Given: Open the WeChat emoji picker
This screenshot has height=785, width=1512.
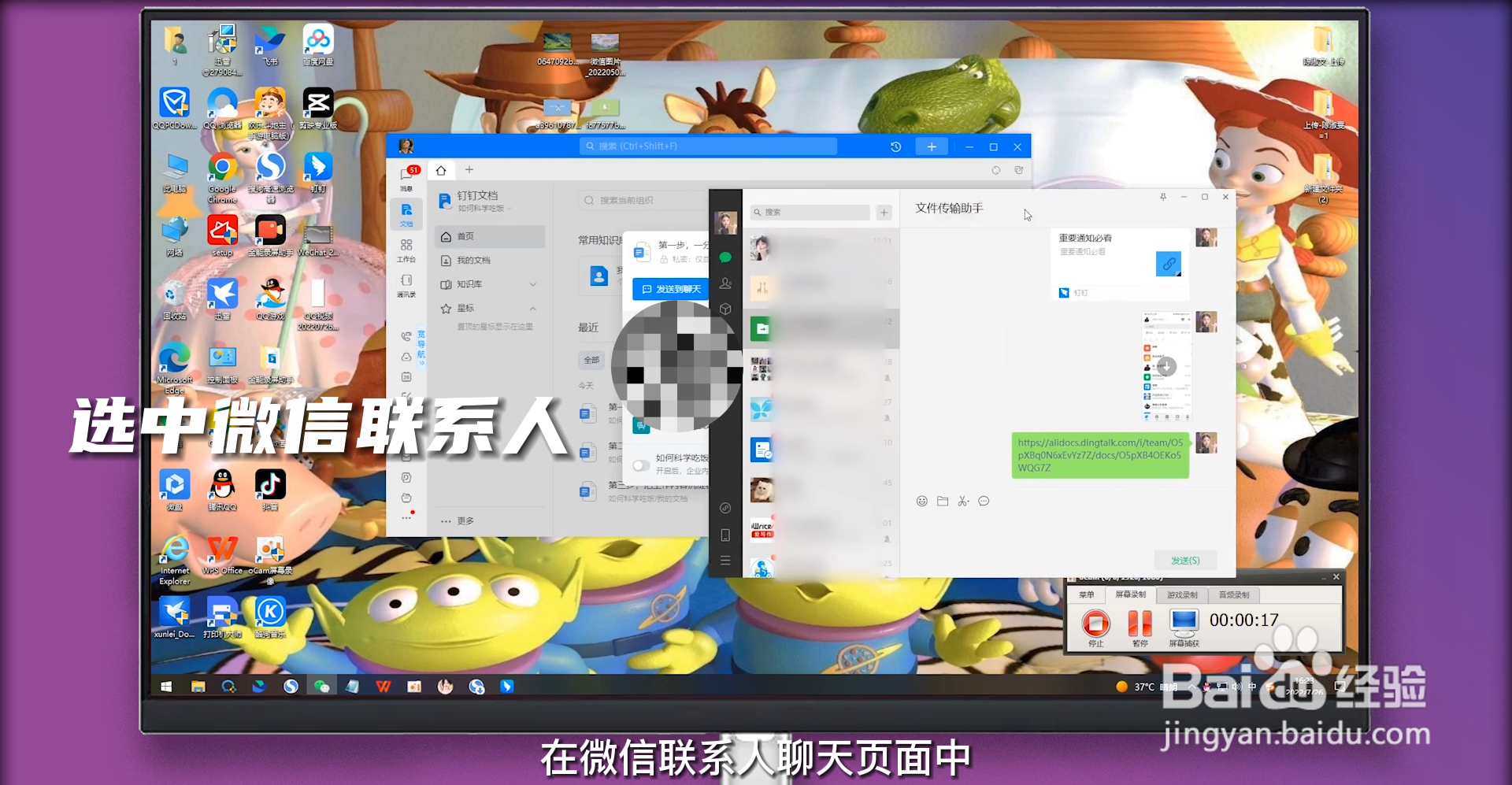Looking at the screenshot, I should click(x=921, y=501).
